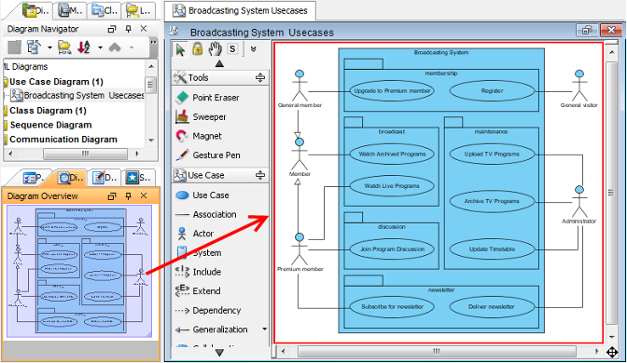Restore the Diagram Navigator pane
627x363 pixels.
pyautogui.click(x=112, y=29)
